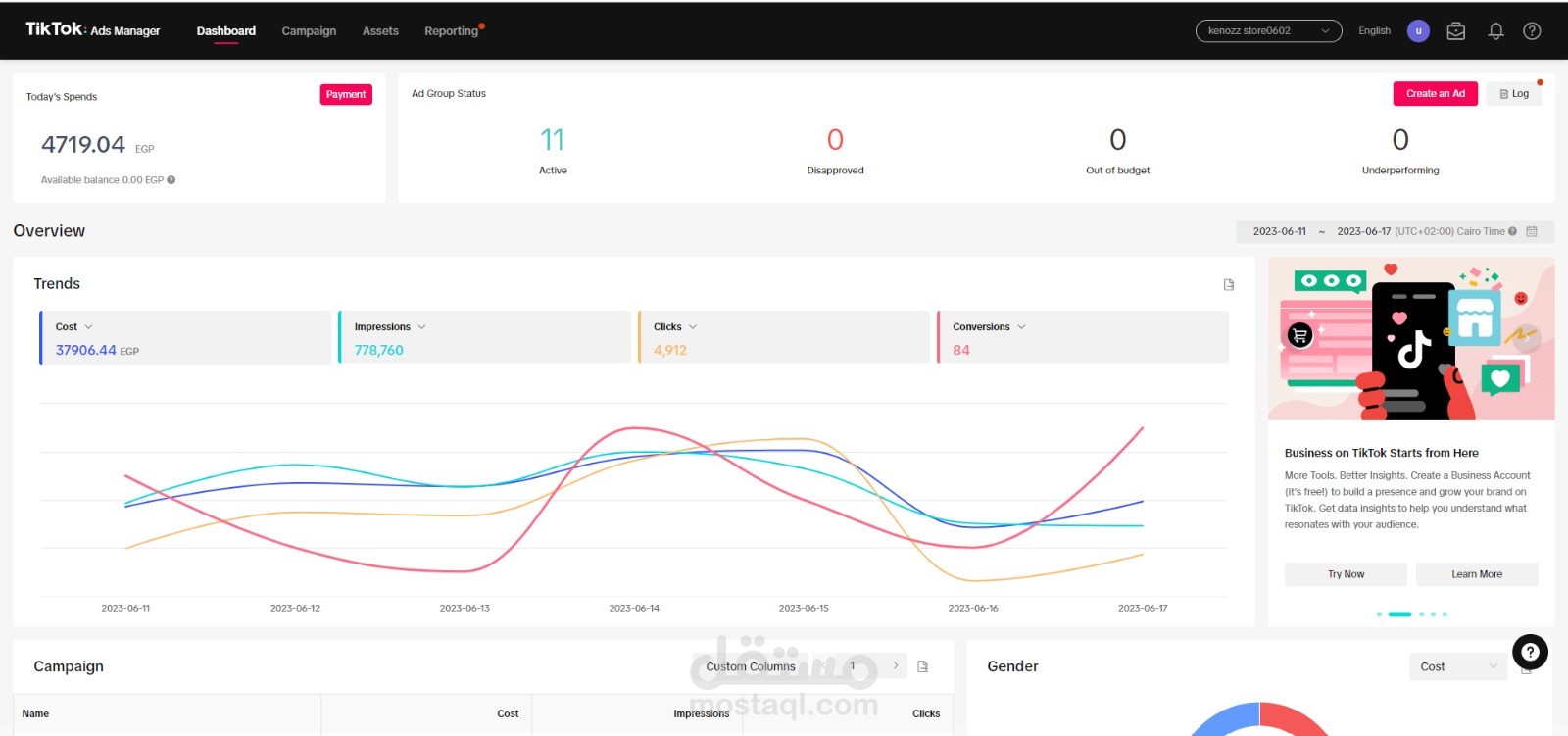1568x736 pixels.
Task: Click the 2023-06-16 chart axis label
Action: [x=973, y=609]
